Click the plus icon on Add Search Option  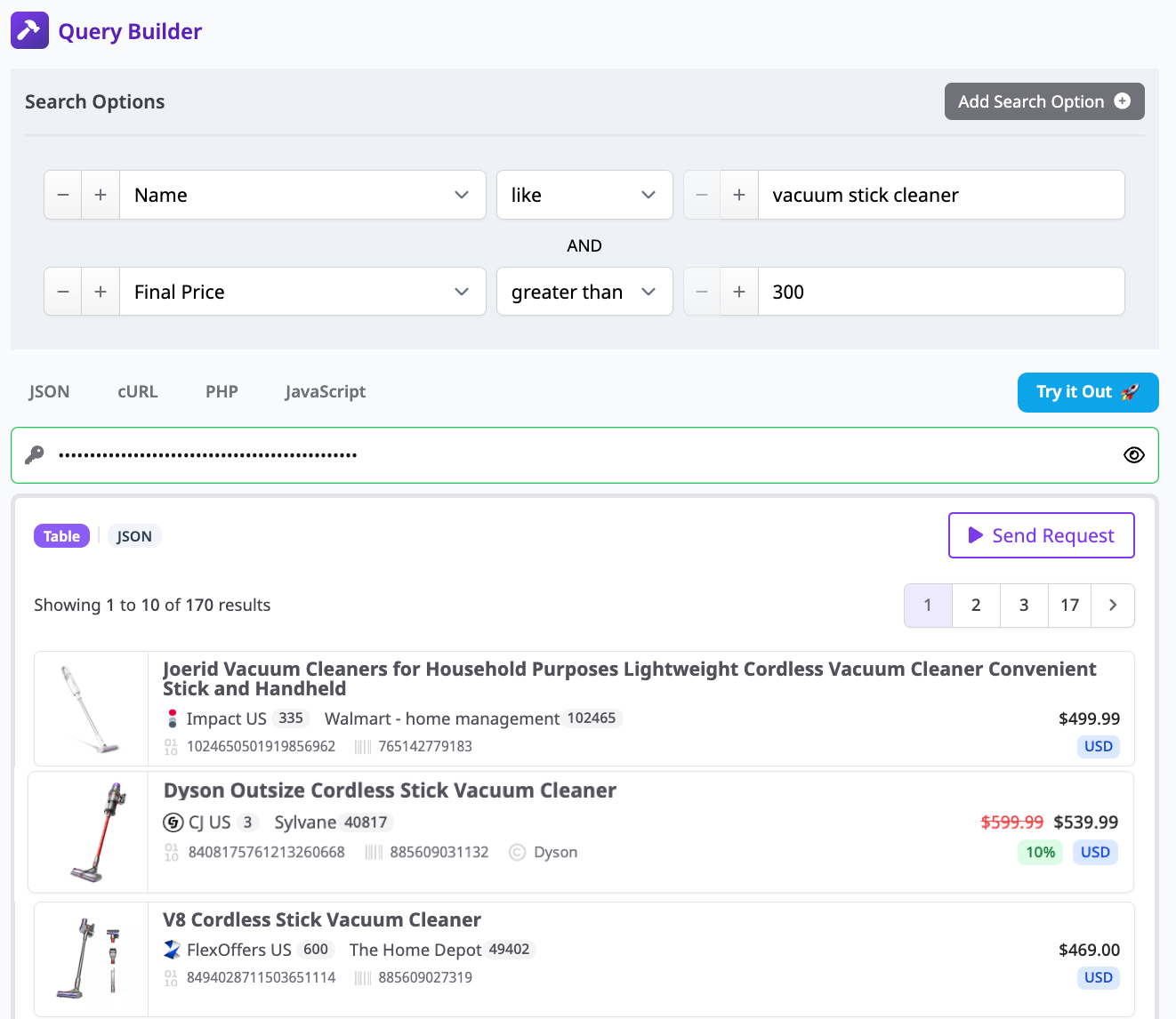(1123, 101)
